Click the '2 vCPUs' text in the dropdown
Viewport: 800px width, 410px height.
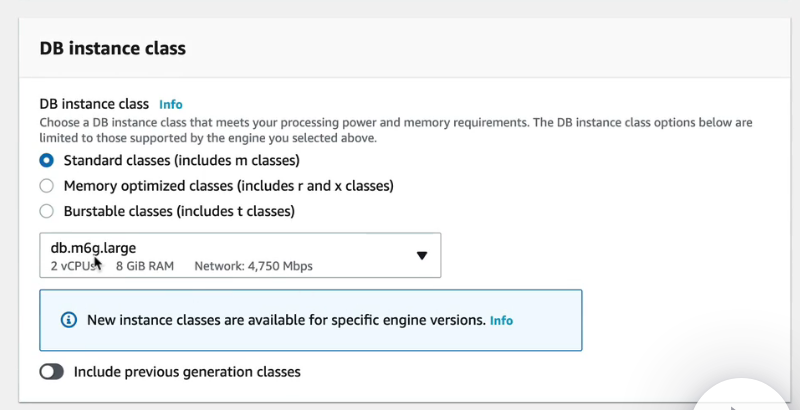(76, 267)
